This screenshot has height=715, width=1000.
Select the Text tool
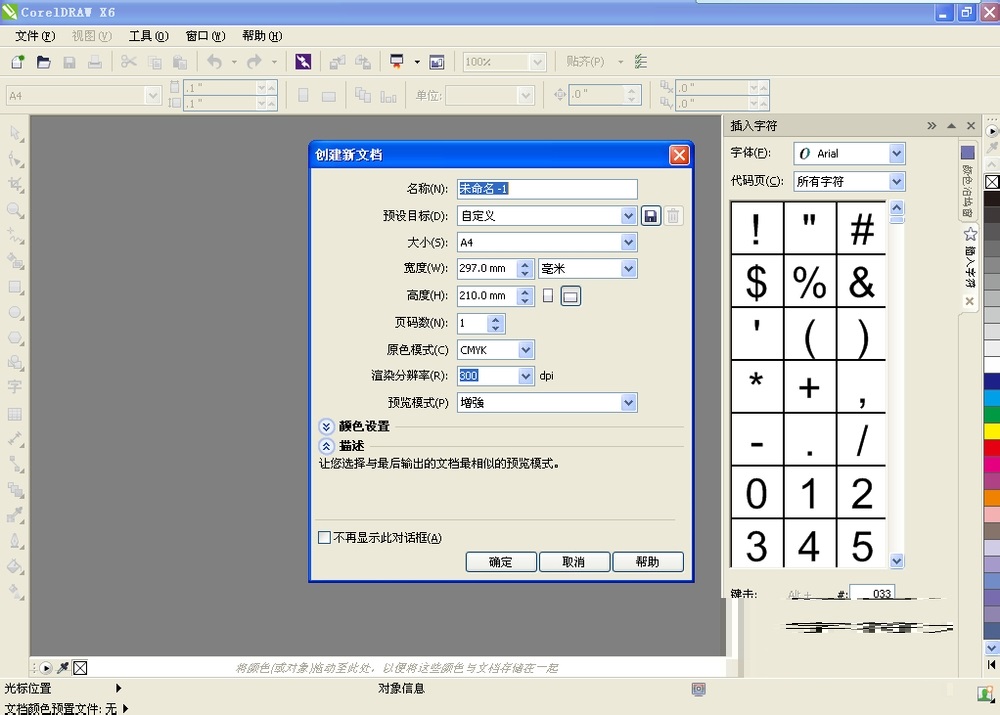pos(15,387)
